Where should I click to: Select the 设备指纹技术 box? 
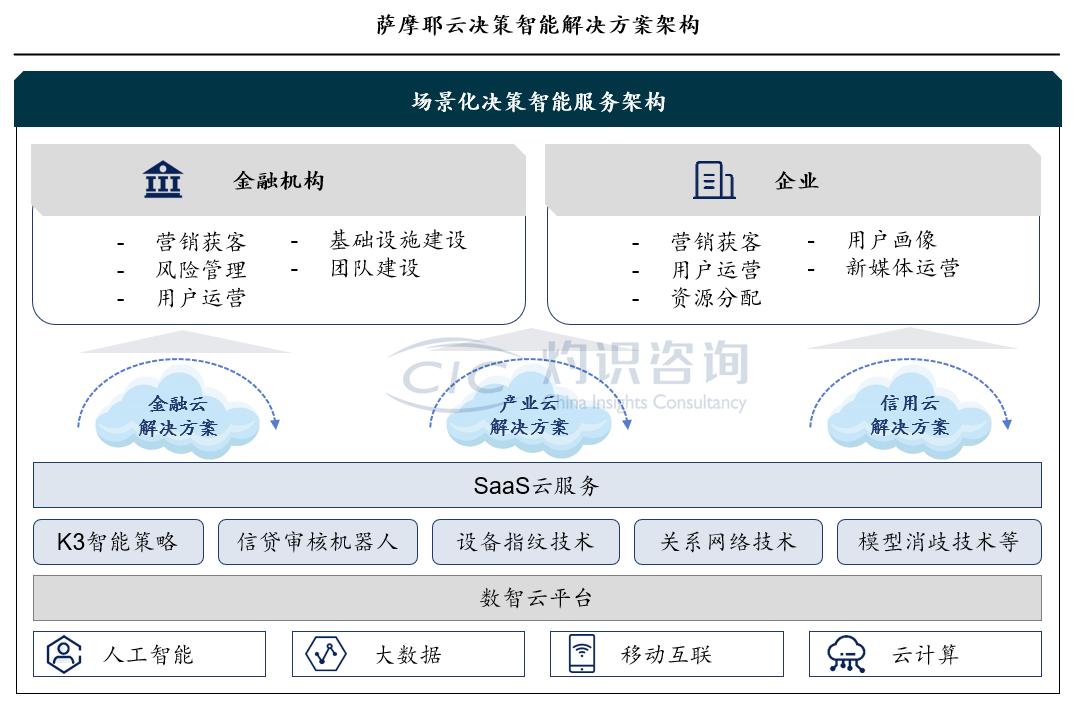[525, 542]
